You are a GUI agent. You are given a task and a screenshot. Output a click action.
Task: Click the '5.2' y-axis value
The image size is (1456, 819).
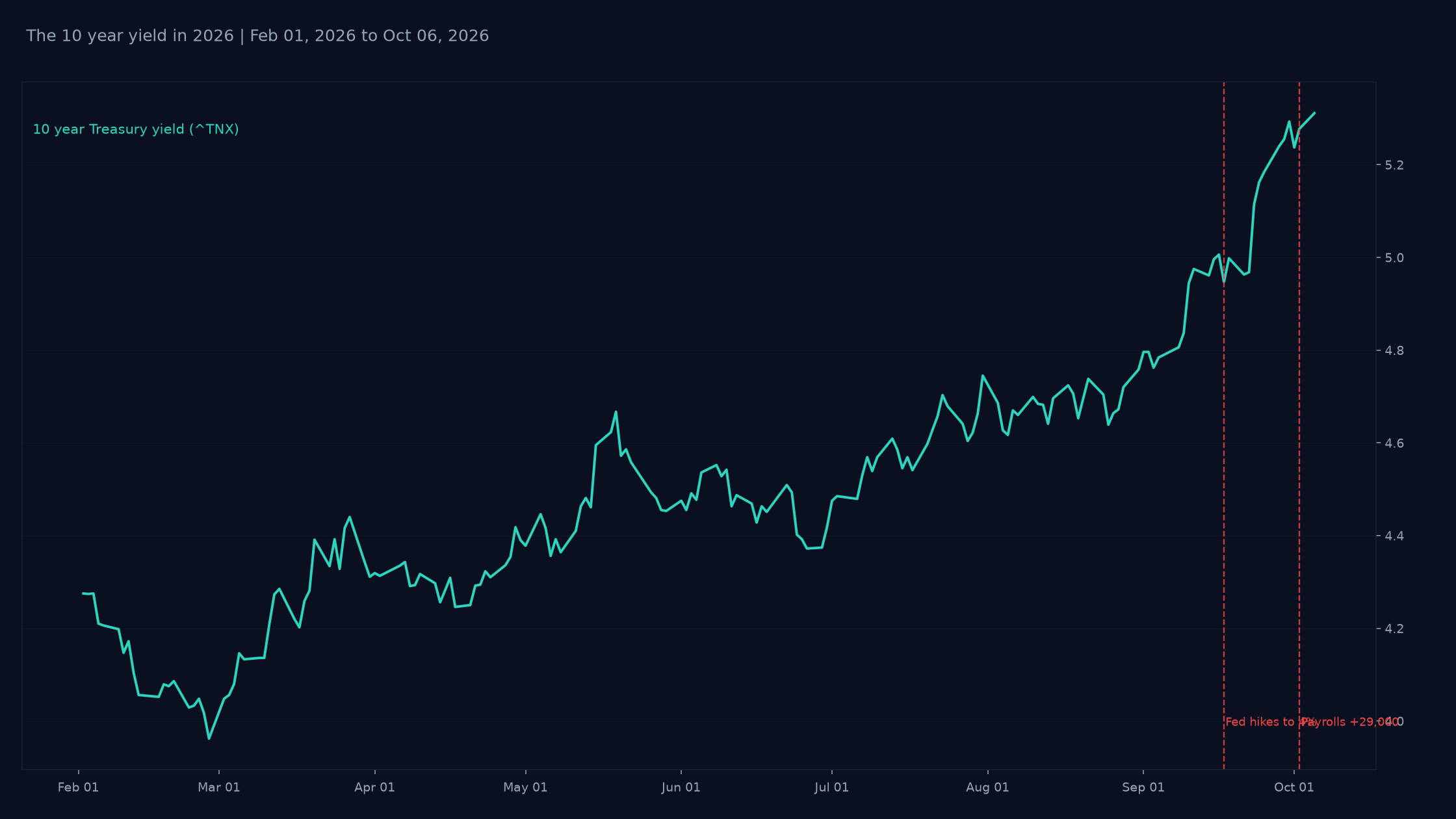point(1394,165)
